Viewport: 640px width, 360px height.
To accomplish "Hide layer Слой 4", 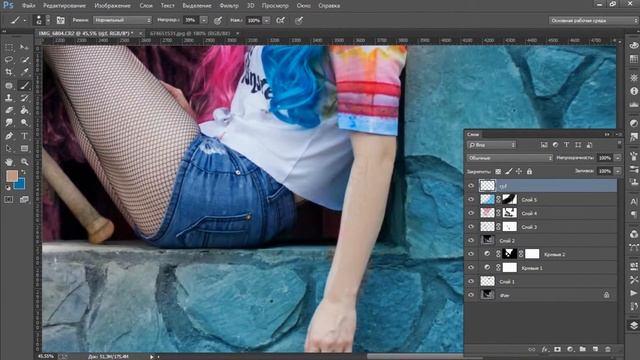I will (471, 213).
